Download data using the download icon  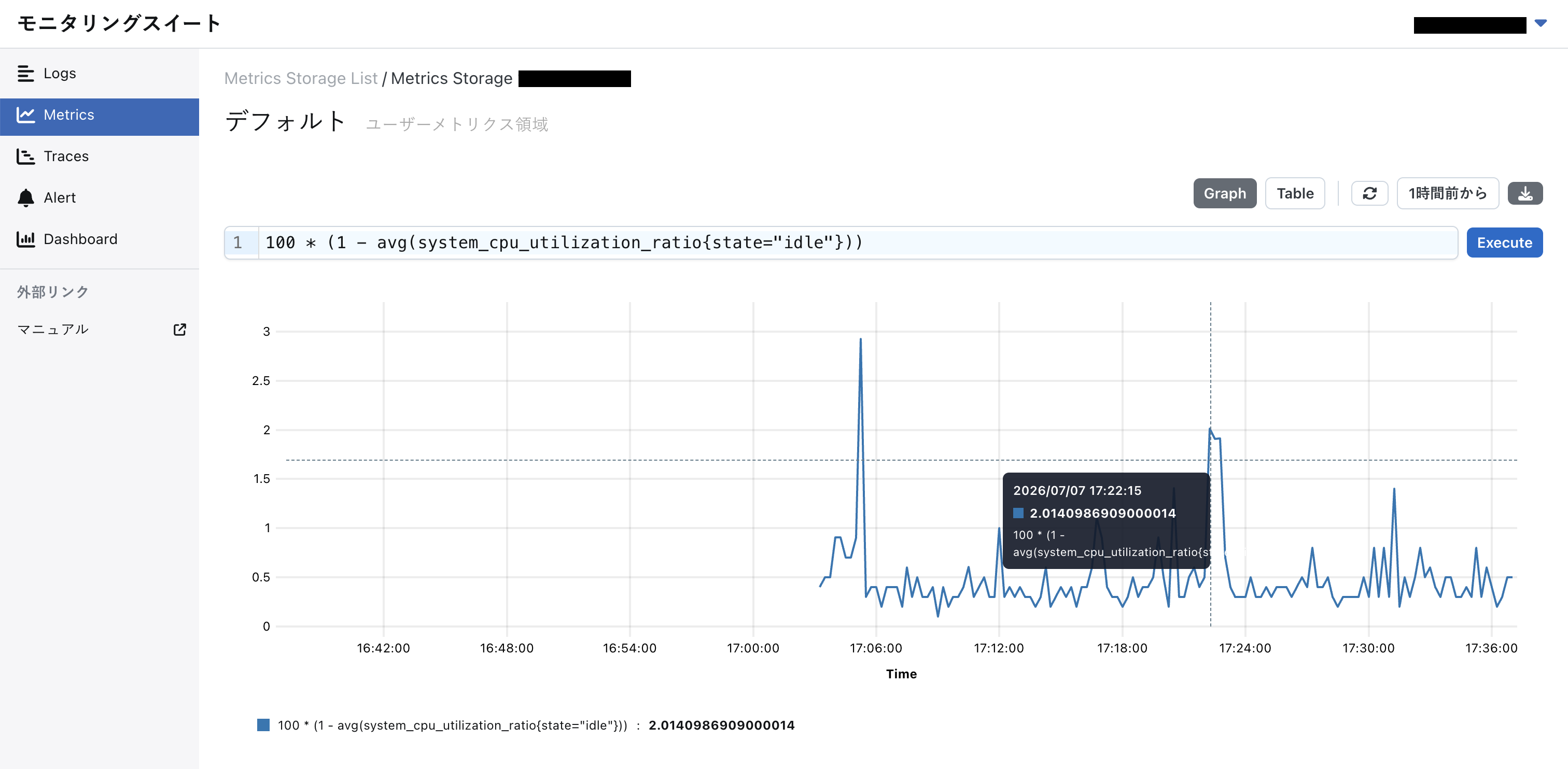pos(1525,193)
